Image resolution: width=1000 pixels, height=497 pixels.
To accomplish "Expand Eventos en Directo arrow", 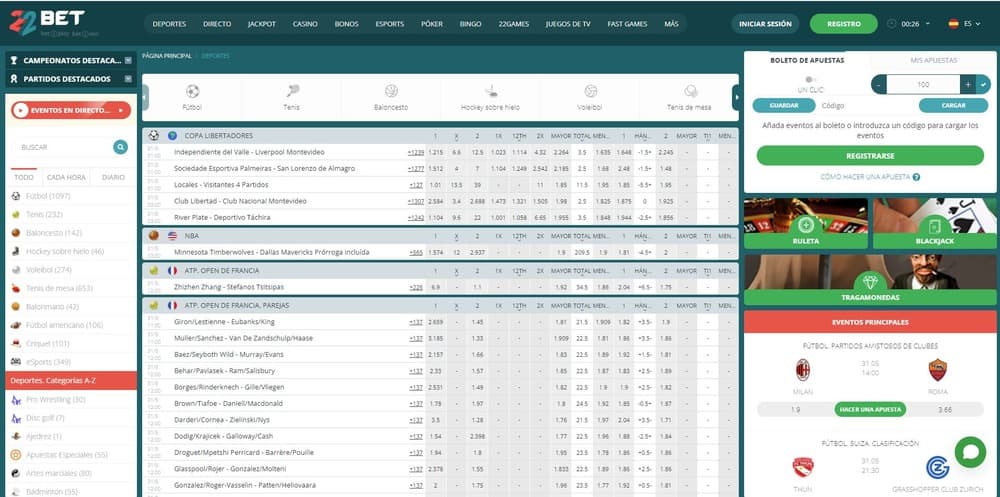I will 121,110.
